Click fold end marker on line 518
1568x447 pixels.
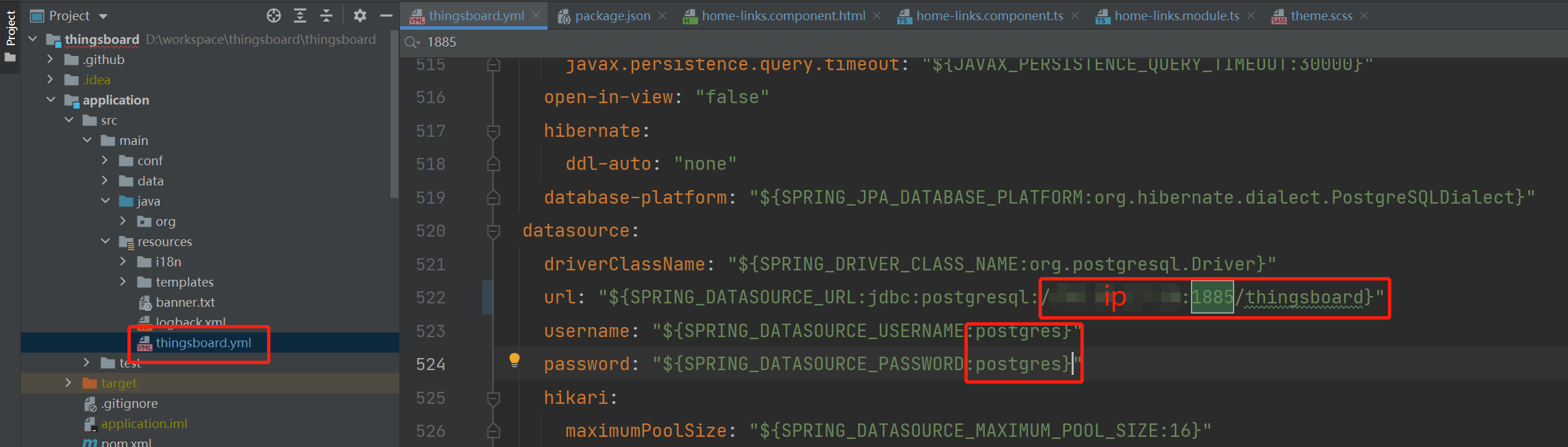tap(494, 164)
